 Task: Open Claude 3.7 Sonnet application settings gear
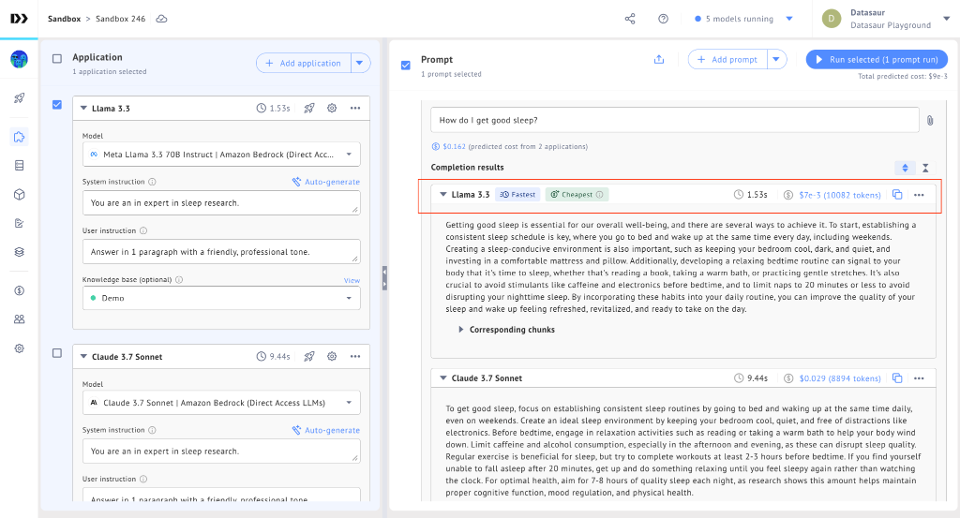pos(332,356)
